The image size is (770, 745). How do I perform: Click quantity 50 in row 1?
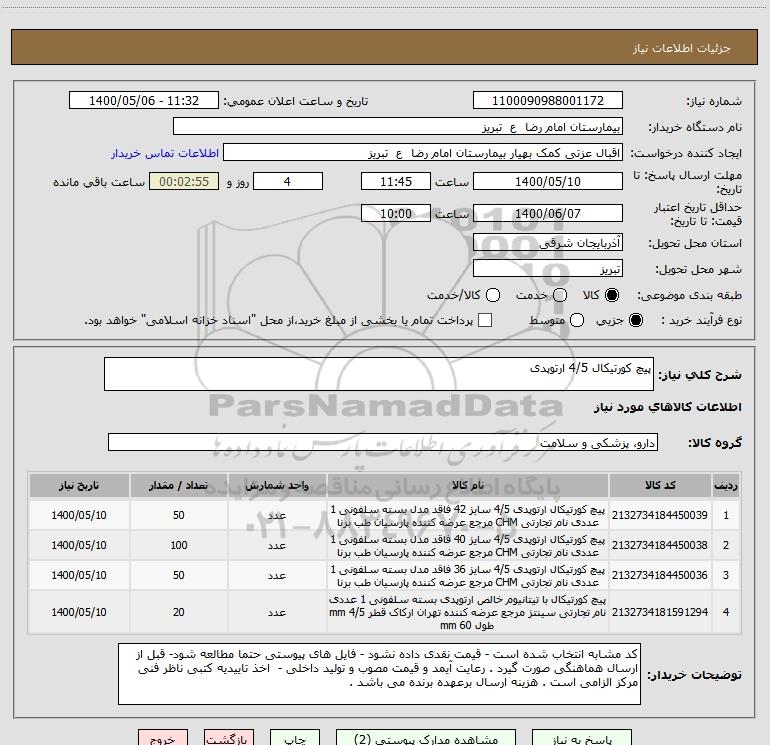pos(179,515)
